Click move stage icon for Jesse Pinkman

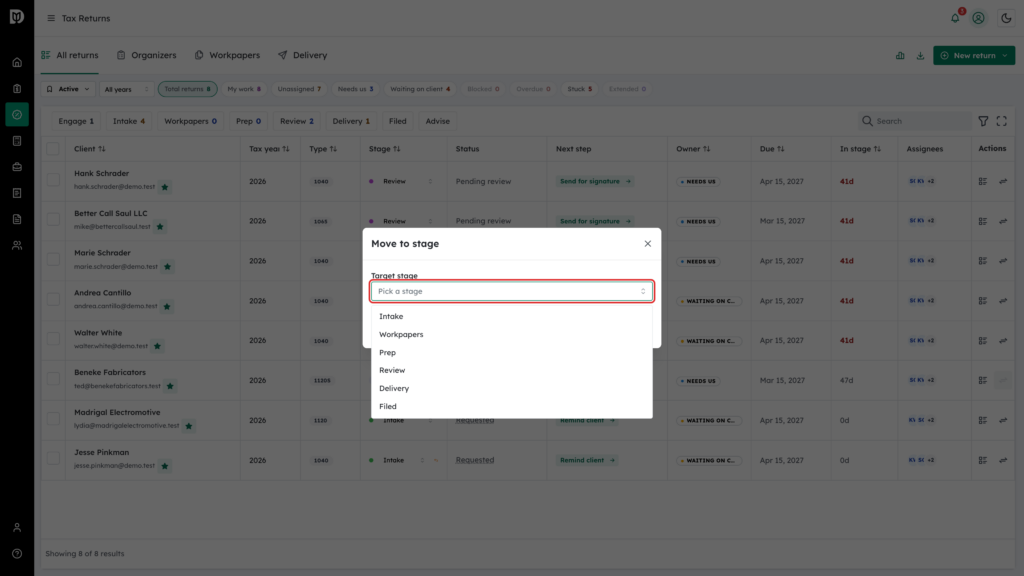tap(1002, 460)
